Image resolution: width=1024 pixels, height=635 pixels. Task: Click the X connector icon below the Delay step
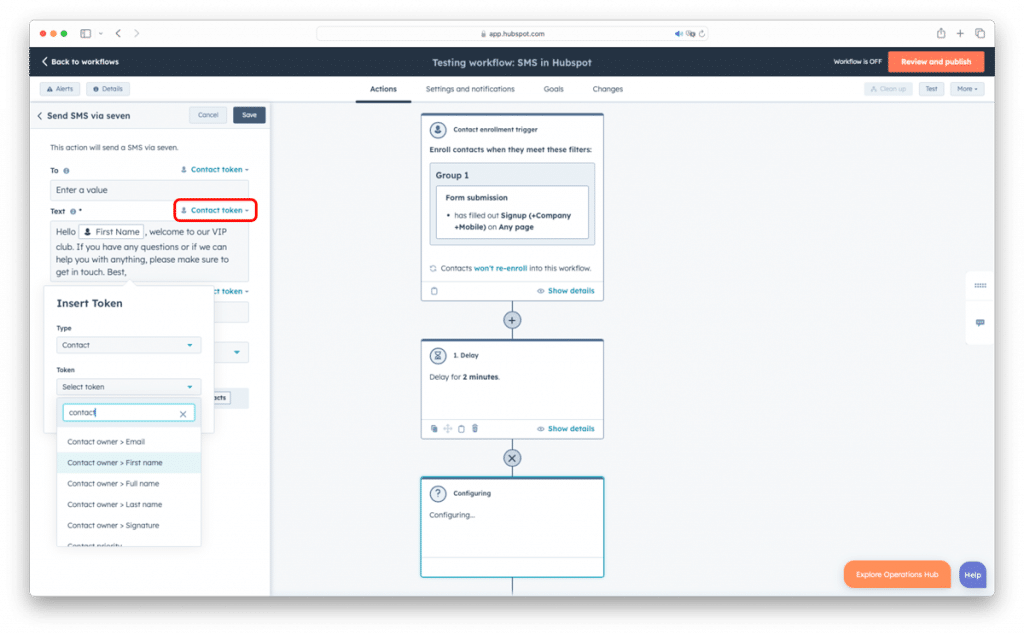click(512, 457)
